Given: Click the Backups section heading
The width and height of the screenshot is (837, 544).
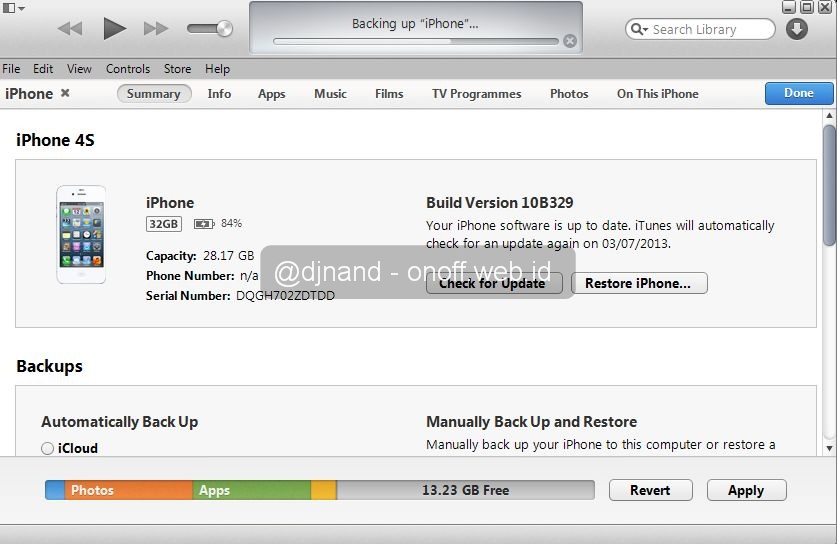Looking at the screenshot, I should (50, 366).
